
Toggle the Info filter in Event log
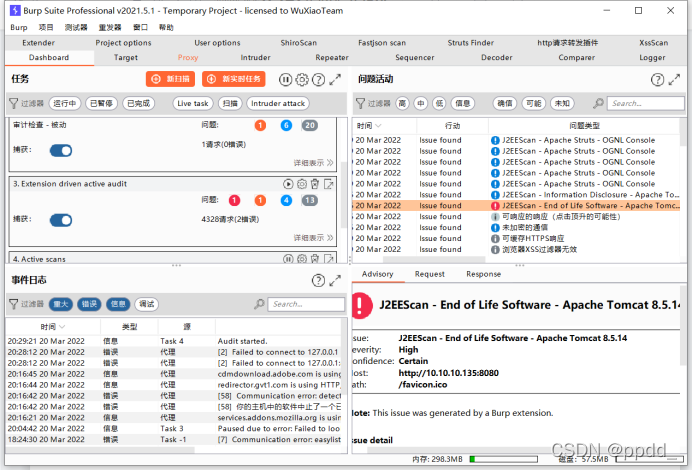tap(118, 304)
